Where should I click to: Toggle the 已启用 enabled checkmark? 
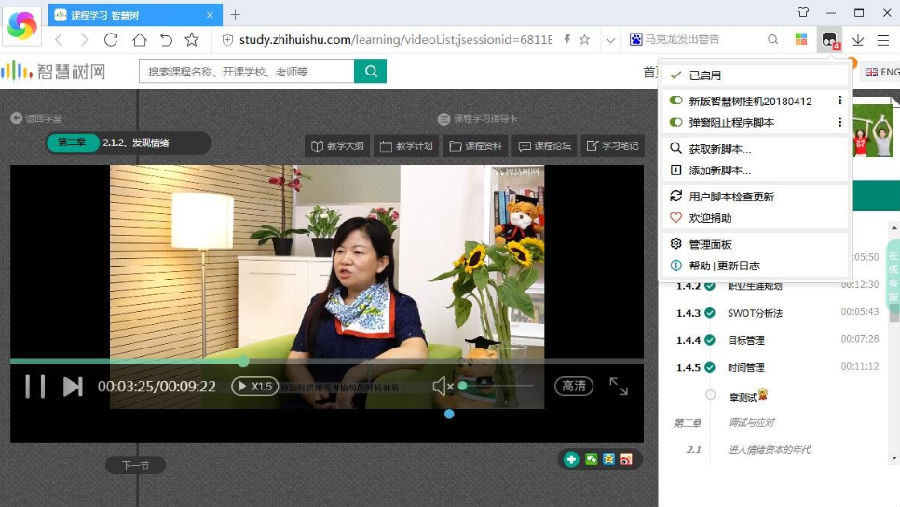(x=677, y=75)
